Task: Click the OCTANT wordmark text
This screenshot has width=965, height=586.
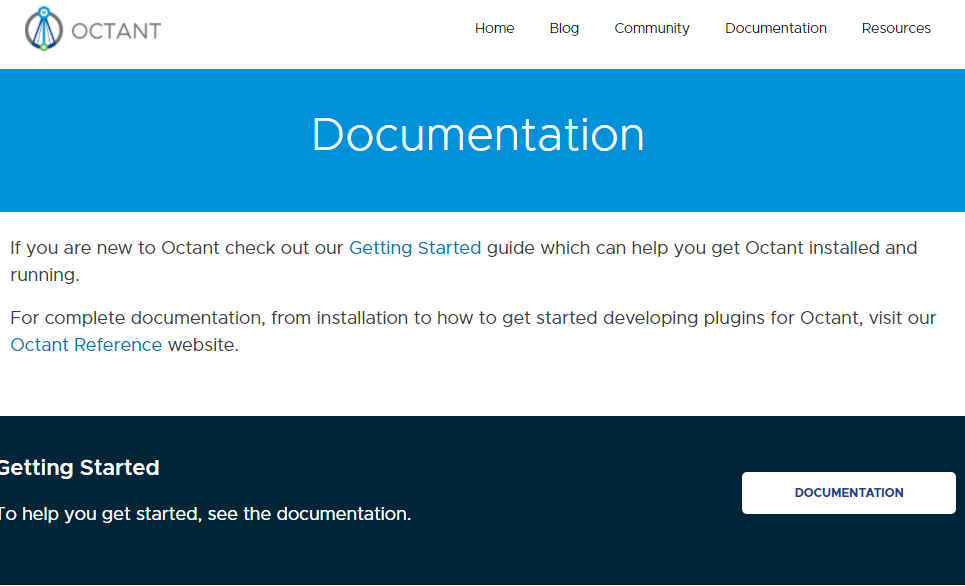Action: [116, 31]
